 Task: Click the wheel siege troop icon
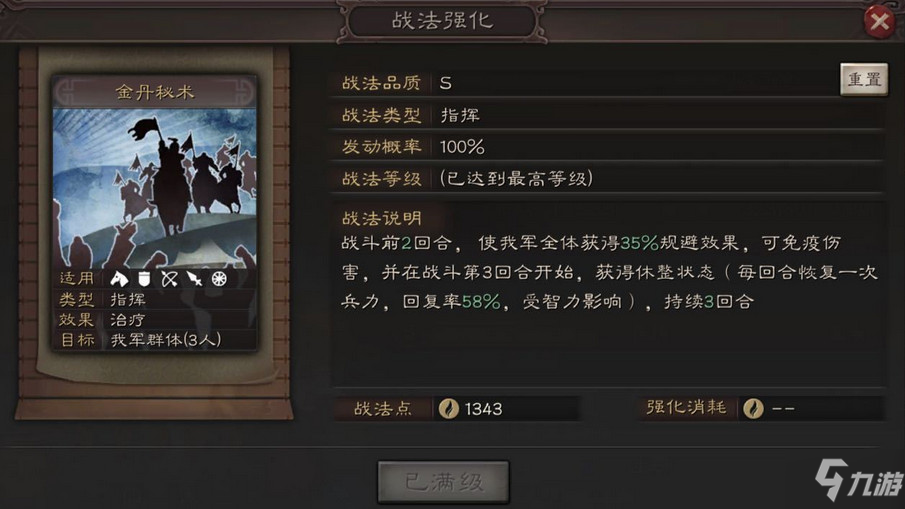pyautogui.click(x=219, y=279)
